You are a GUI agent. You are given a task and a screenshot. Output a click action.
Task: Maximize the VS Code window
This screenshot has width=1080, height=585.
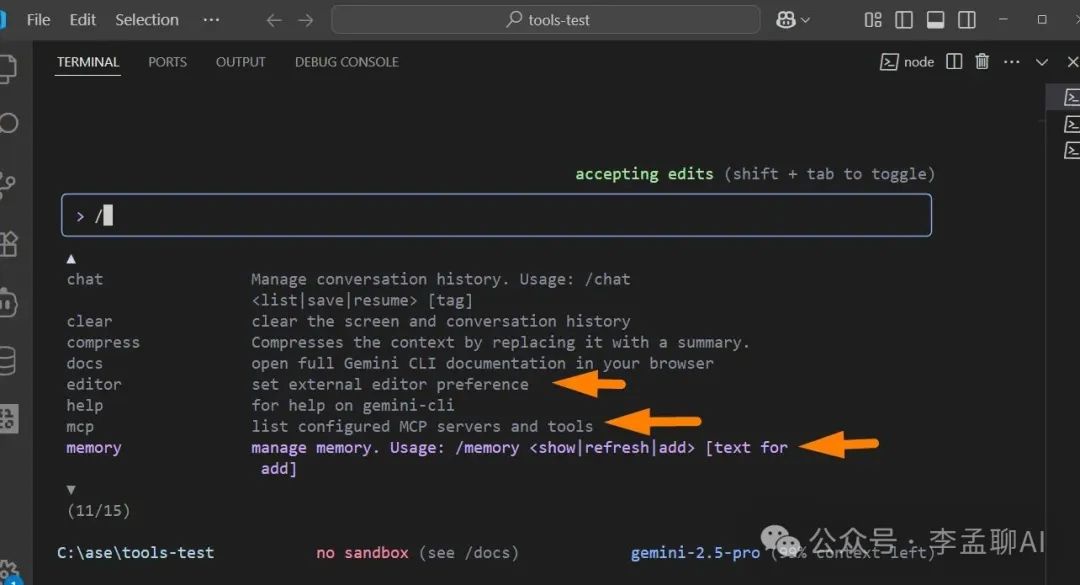click(x=1042, y=20)
